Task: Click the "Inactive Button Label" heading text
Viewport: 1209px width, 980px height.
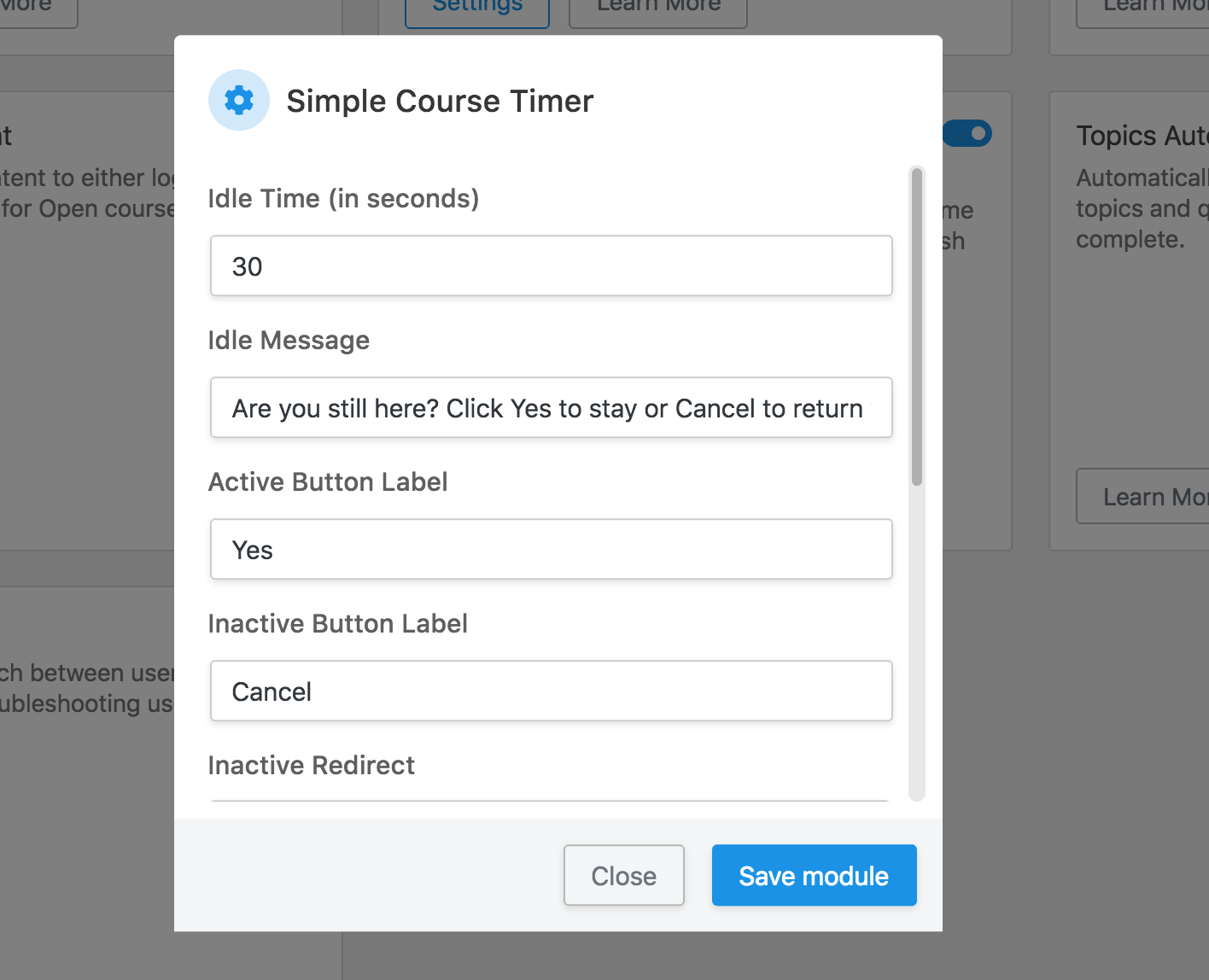Action: click(337, 624)
